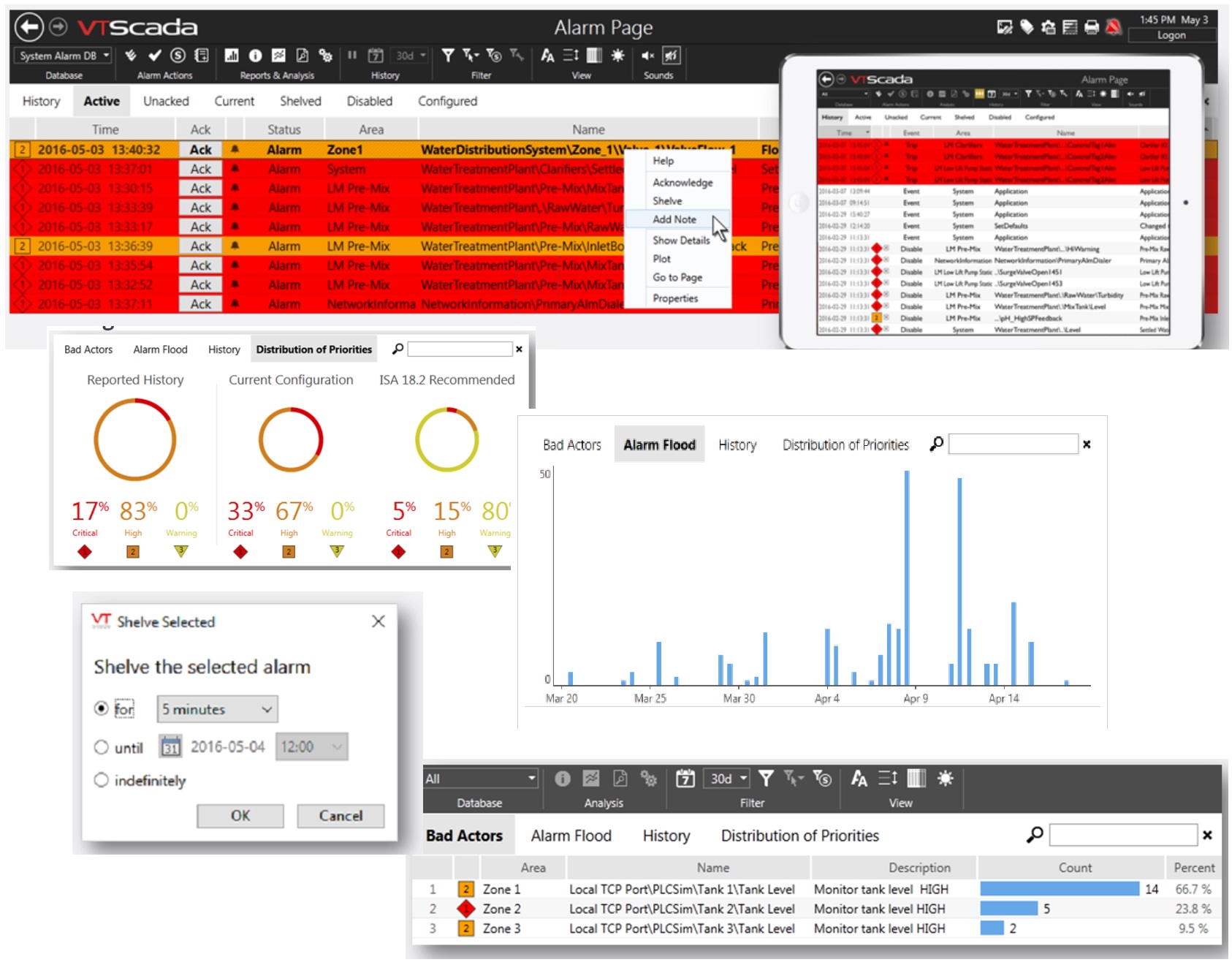Select the 'for' radio button
1232x965 pixels.
pos(102,708)
